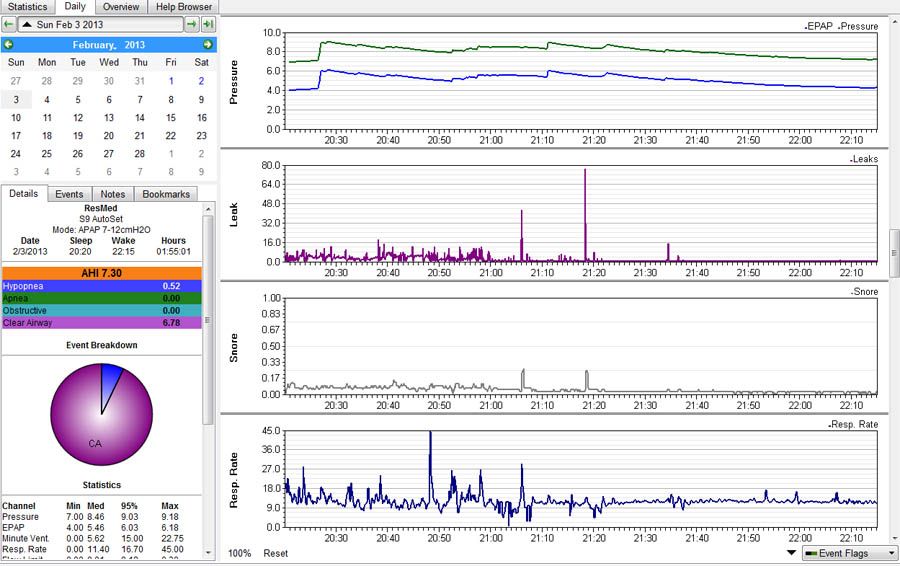Pick February 14 on the calendar
The width and height of the screenshot is (900, 566).
click(139, 118)
